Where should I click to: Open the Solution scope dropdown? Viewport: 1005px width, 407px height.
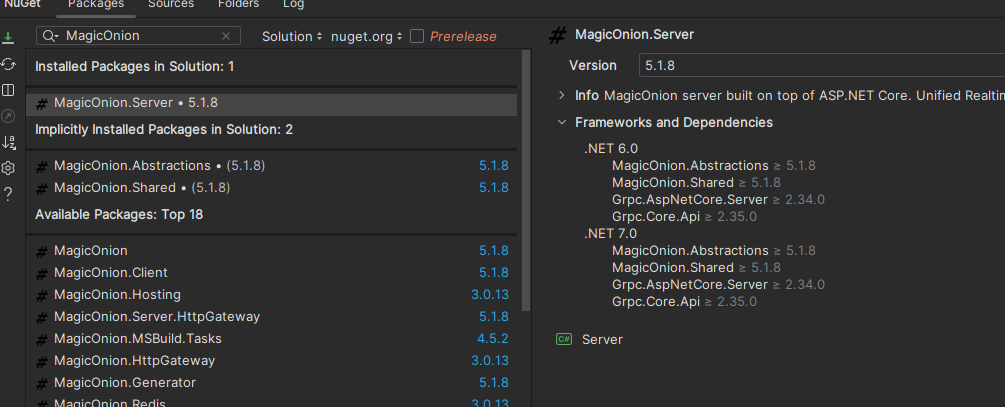[x=292, y=37]
